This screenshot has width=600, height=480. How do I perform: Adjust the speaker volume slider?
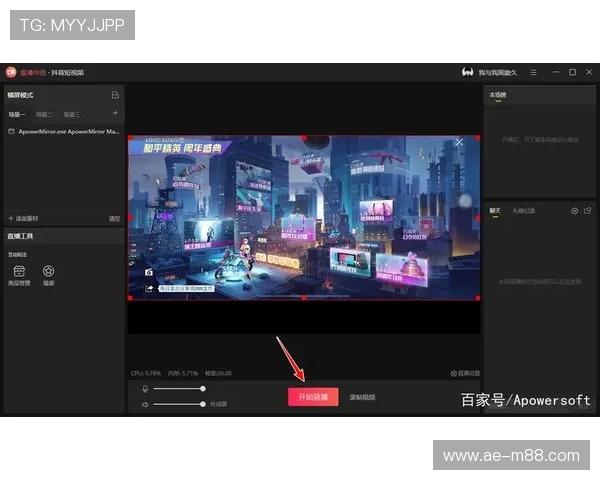click(179, 404)
